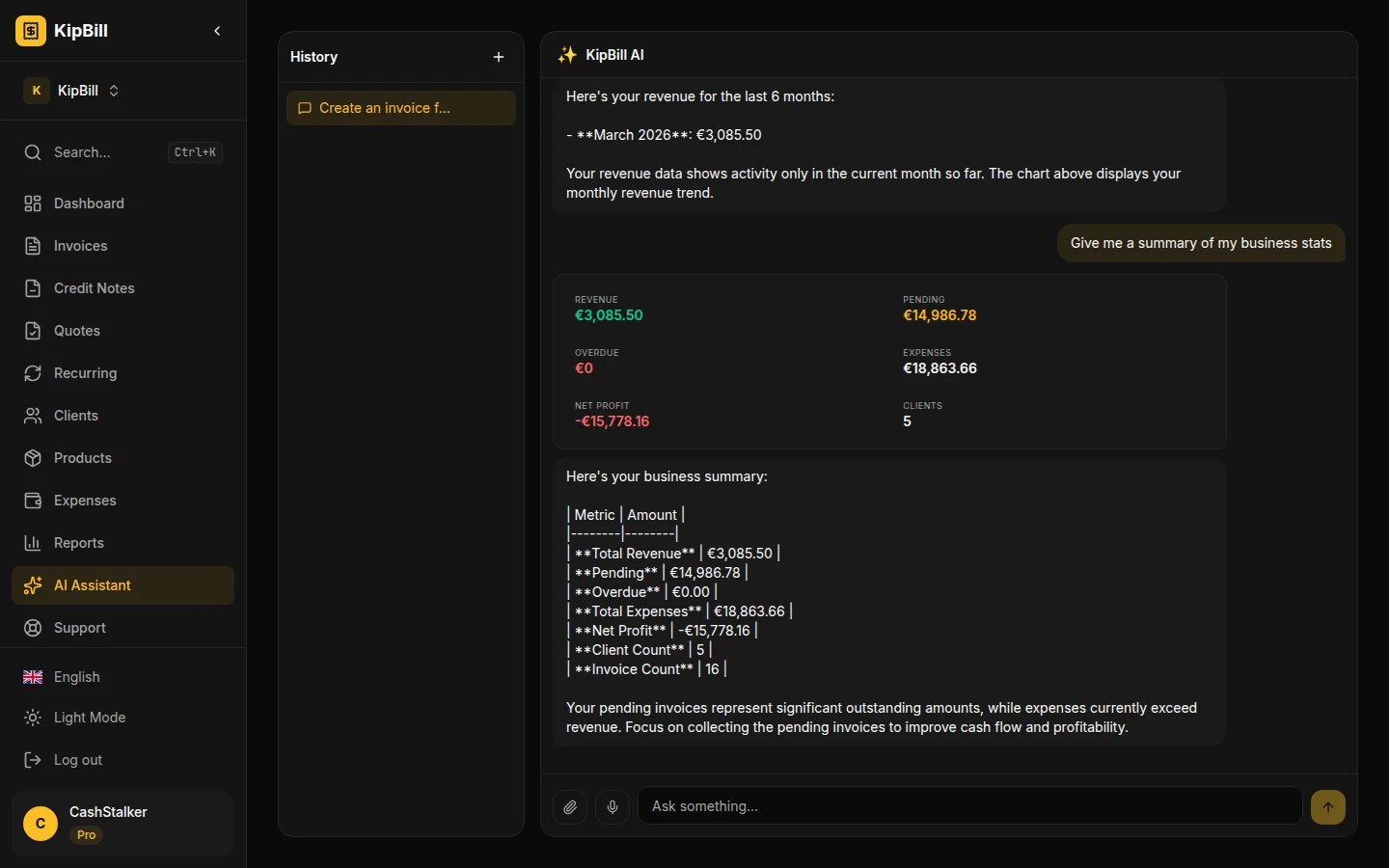Navigate to the Reports section
This screenshot has height=868, width=1389.
point(78,543)
